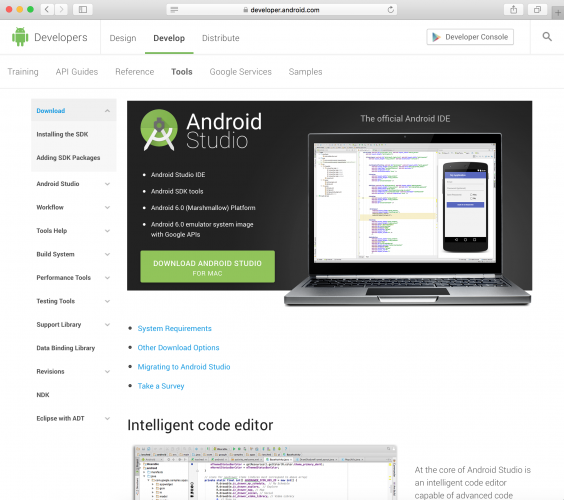The image size is (564, 500).
Task: Click the Intelligent code editor heading
Action: click(x=200, y=425)
